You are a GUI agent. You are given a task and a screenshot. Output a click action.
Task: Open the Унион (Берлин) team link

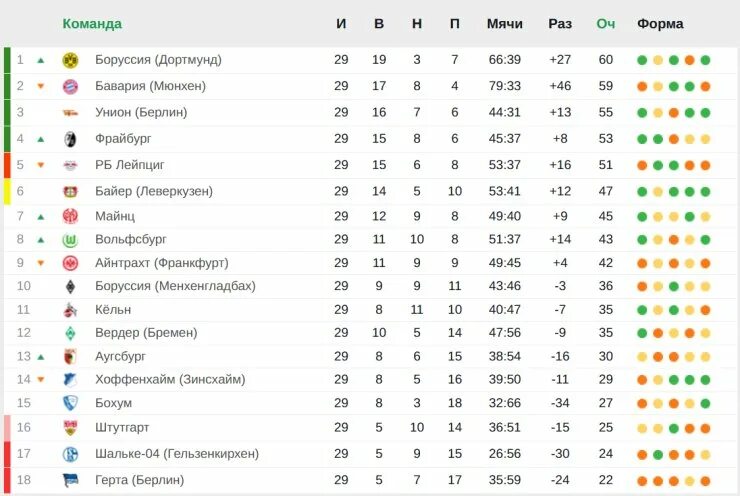point(141,112)
